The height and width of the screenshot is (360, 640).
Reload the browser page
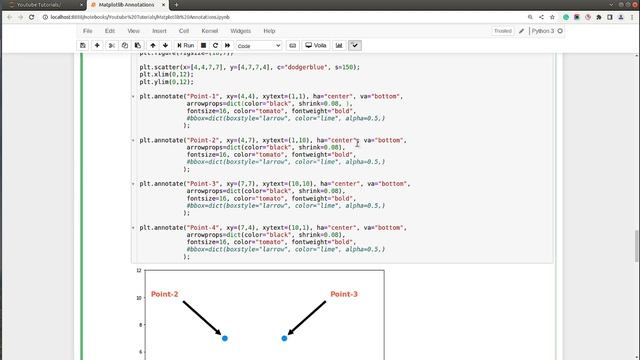coord(31,17)
